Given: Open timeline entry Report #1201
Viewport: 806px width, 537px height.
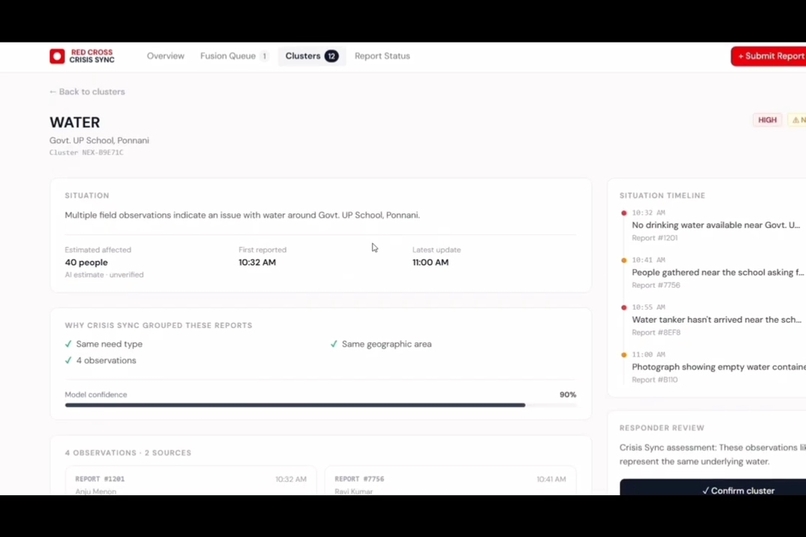Looking at the screenshot, I should click(x=655, y=238).
